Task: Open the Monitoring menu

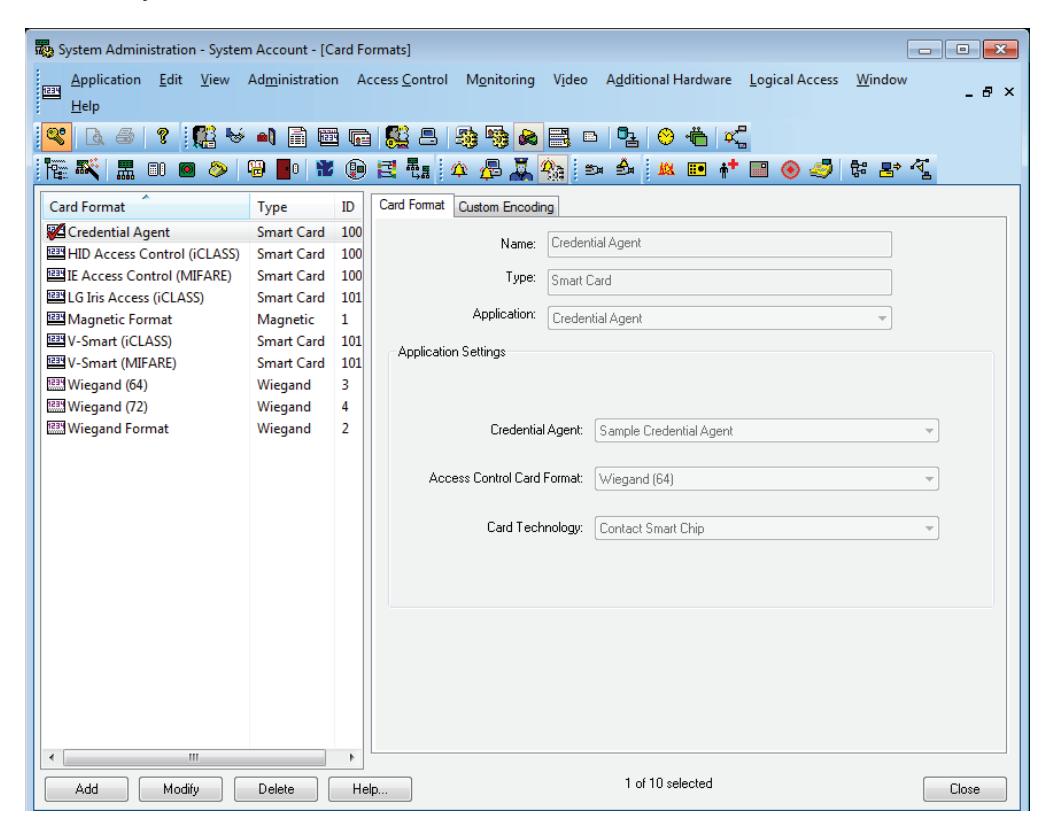Action: [x=500, y=79]
